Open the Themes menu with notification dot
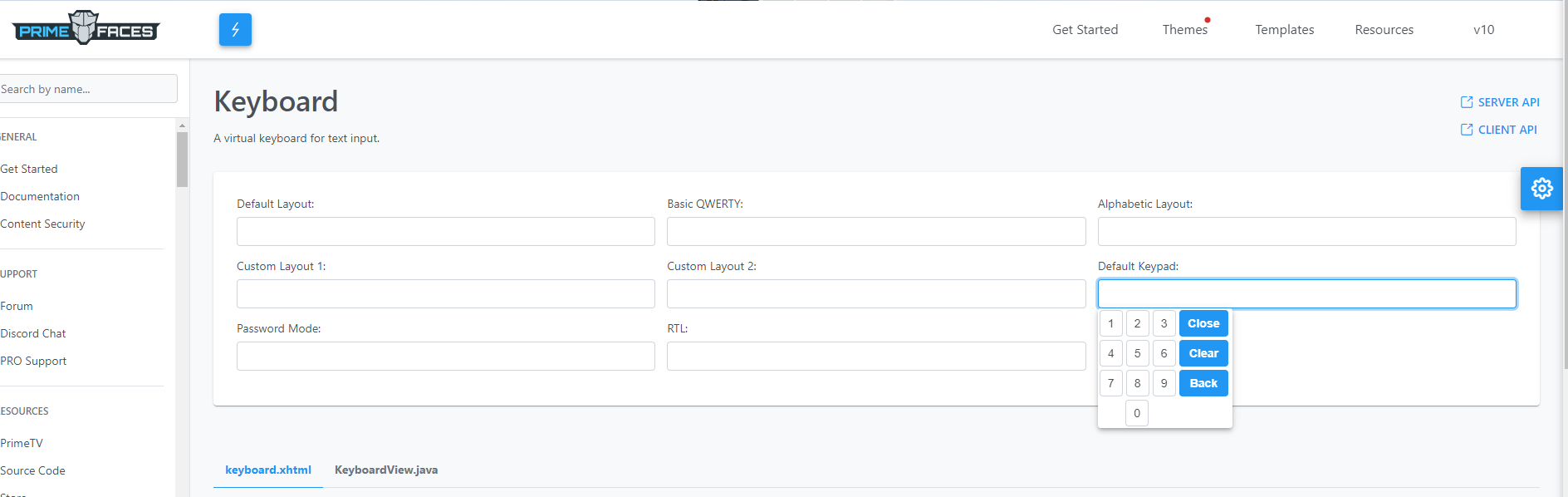This screenshot has width=1568, height=497. (x=1184, y=29)
